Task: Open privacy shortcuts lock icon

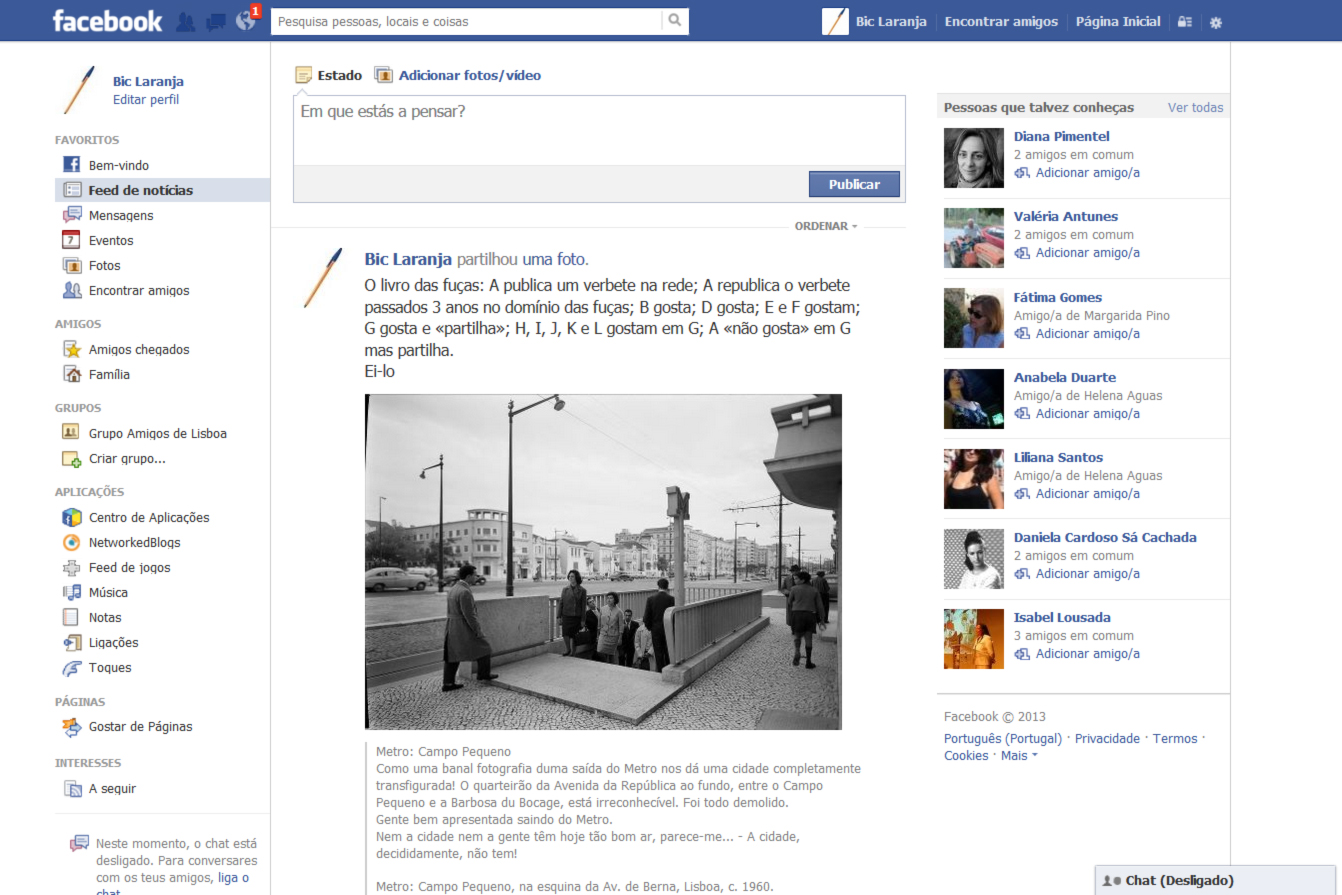Action: pyautogui.click(x=1185, y=22)
